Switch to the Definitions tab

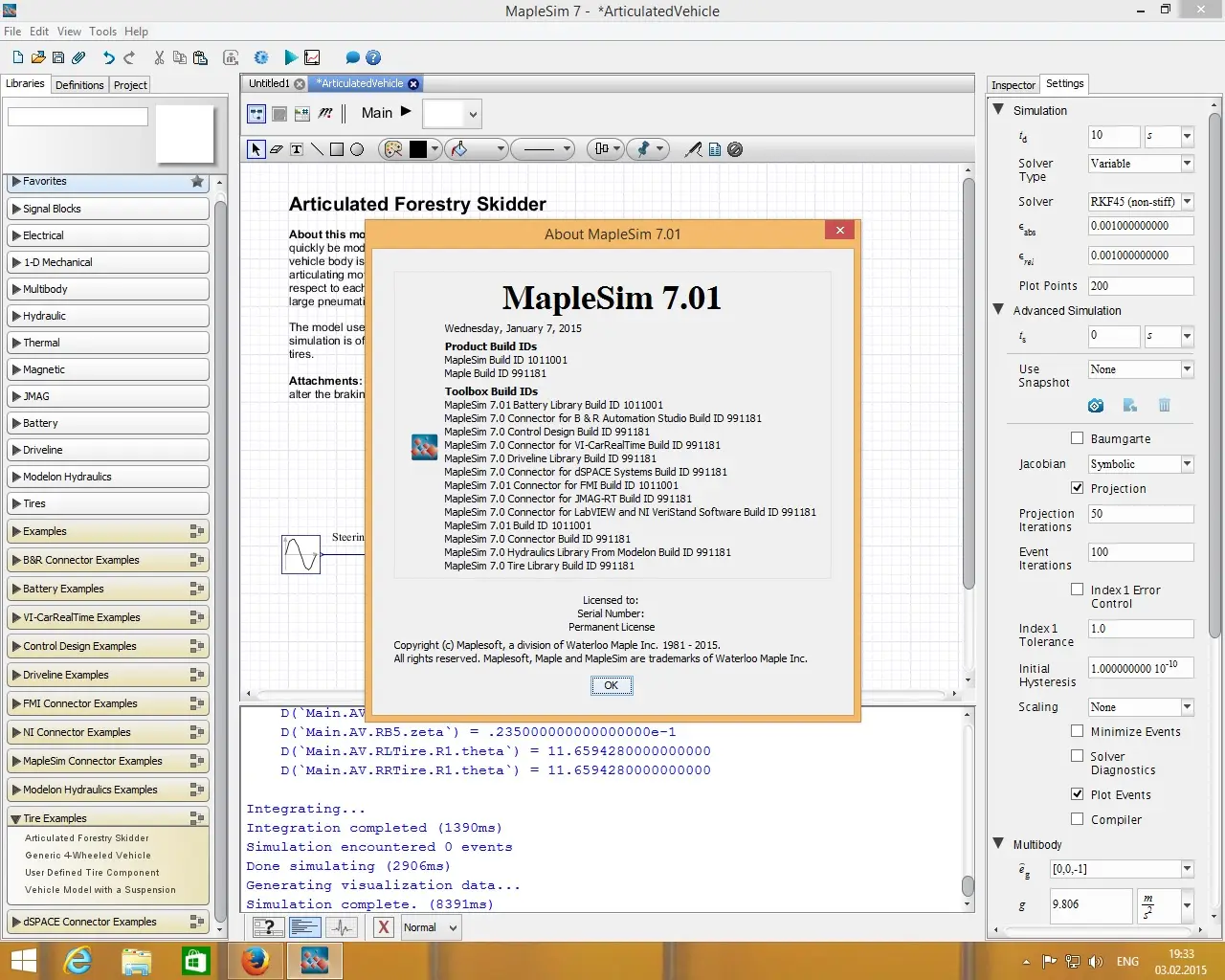tap(79, 85)
